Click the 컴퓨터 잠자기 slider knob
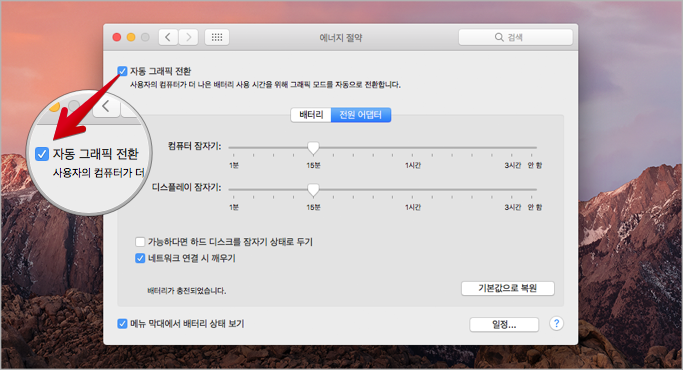The width and height of the screenshot is (683, 370). point(313,148)
